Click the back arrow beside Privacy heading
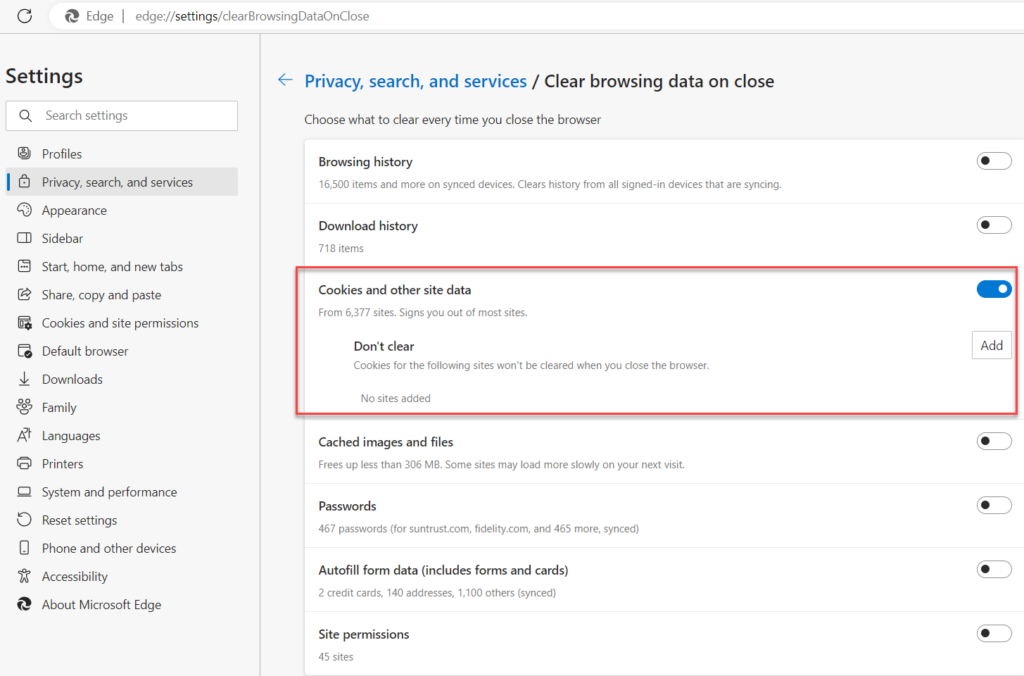Viewport: 1024px width, 676px height. point(286,80)
